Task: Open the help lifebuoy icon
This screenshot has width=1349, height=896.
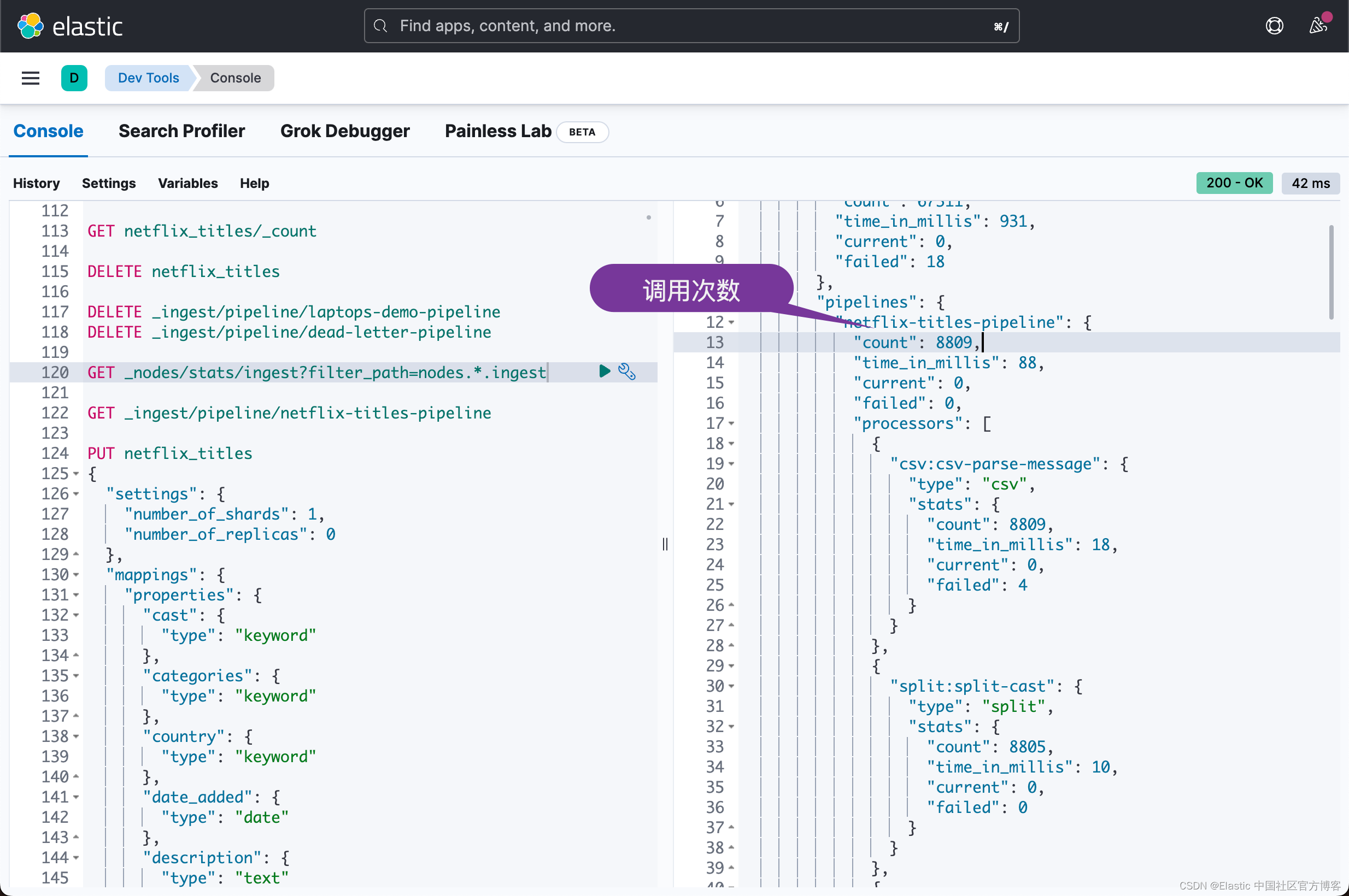Action: pos(1274,26)
